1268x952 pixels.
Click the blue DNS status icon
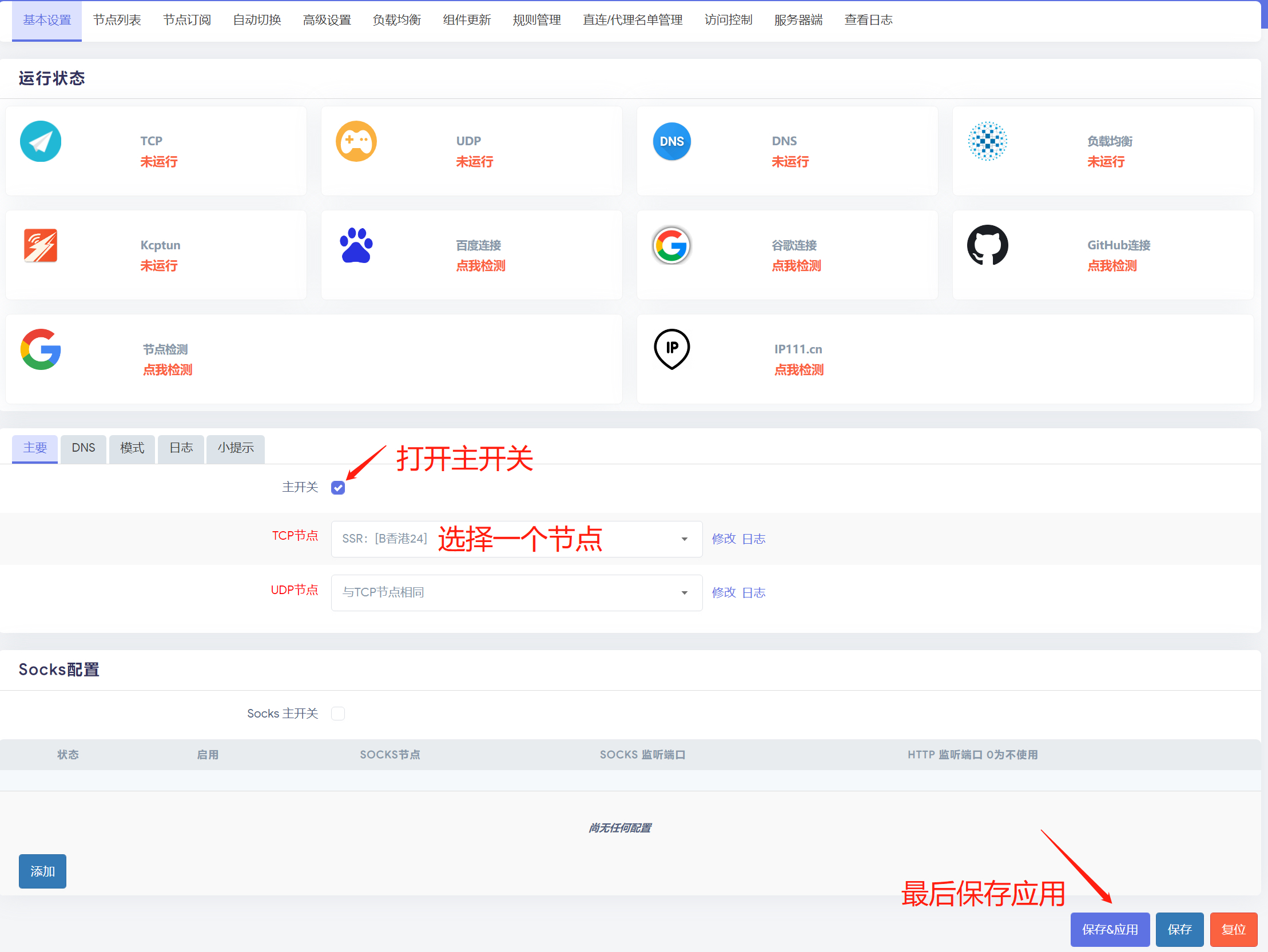671,142
